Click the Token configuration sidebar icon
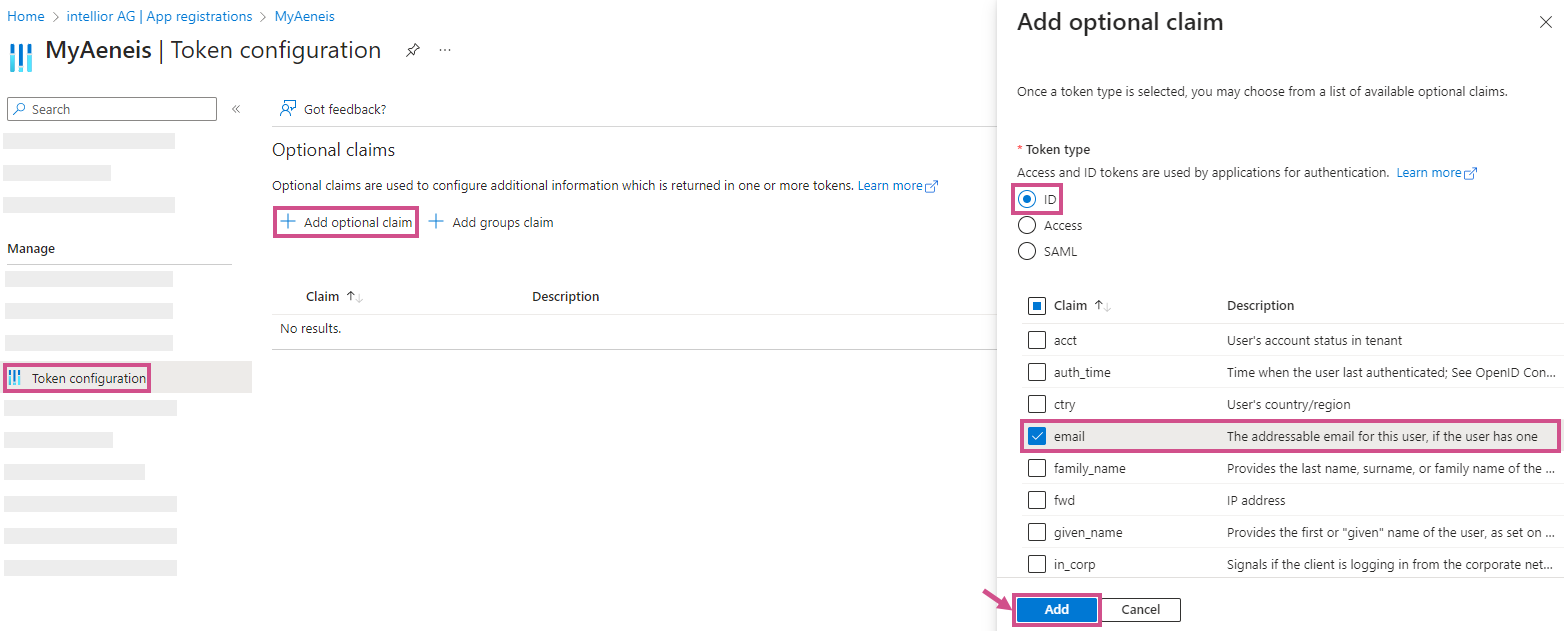1564x631 pixels. click(x=15, y=378)
